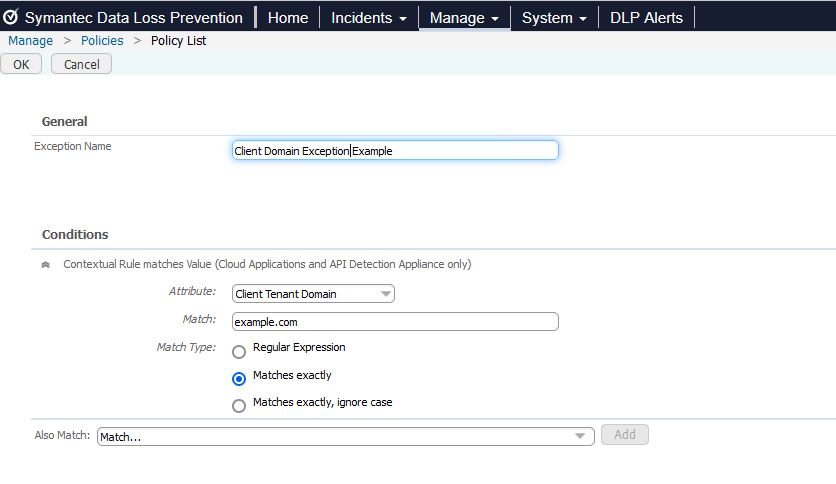Follow the Manage breadcrumb link

click(x=31, y=41)
